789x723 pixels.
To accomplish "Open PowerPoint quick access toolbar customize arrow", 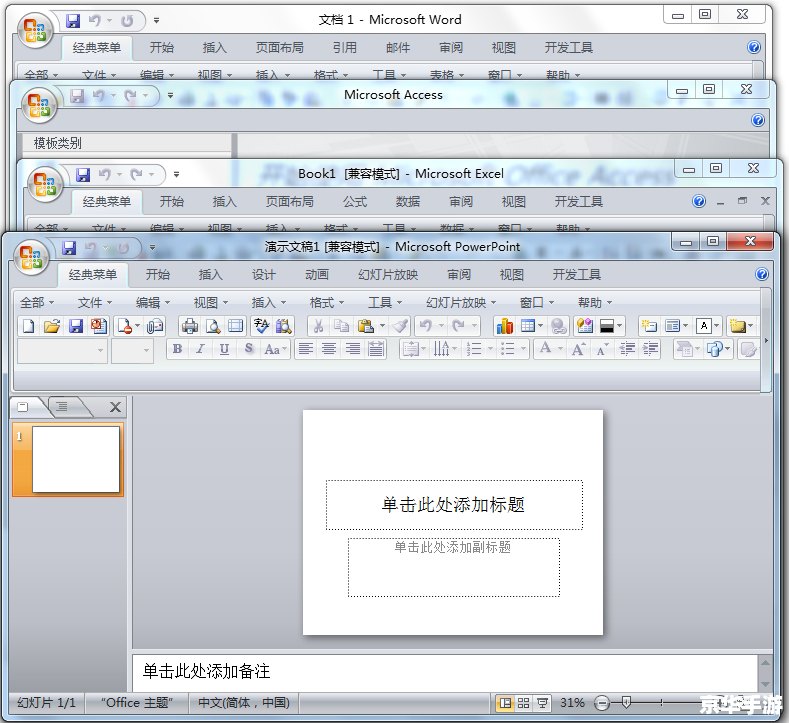I will click(152, 248).
